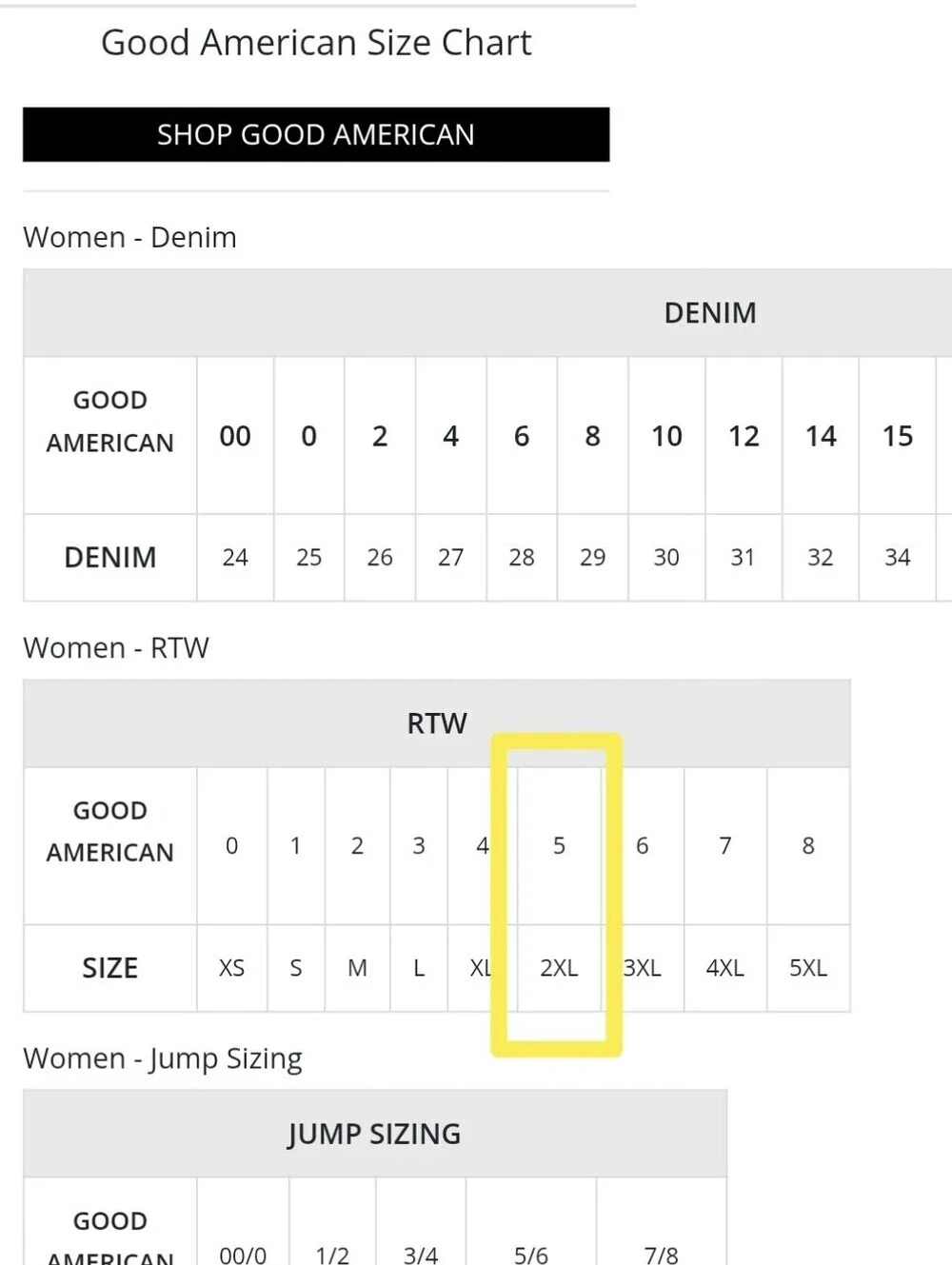This screenshot has height=1265, width=952.
Task: Select denim waist size 24 cell
Action: 235,558
